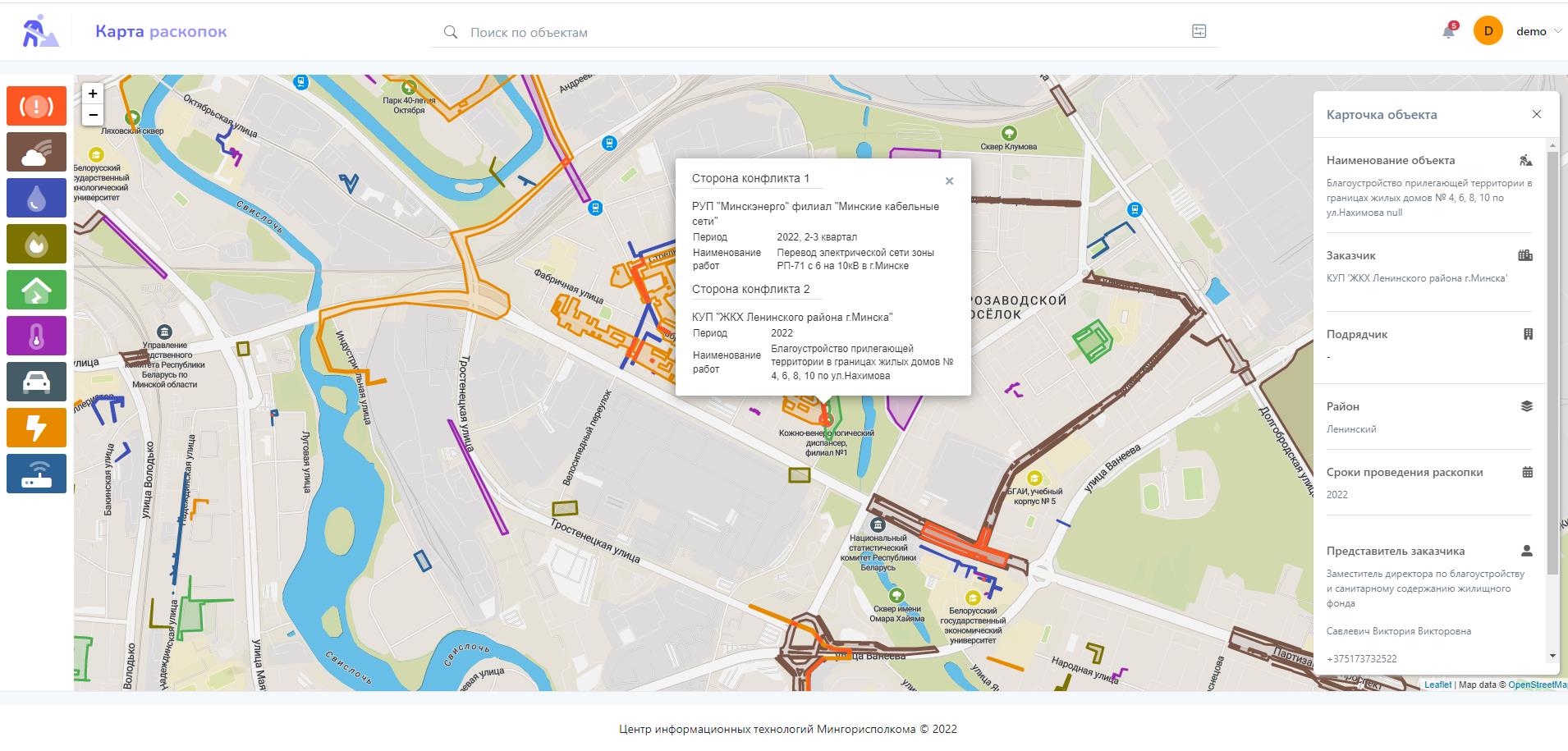The image size is (1568, 751).
Task: Toggle the olive gas flame layer
Action: 36,244
